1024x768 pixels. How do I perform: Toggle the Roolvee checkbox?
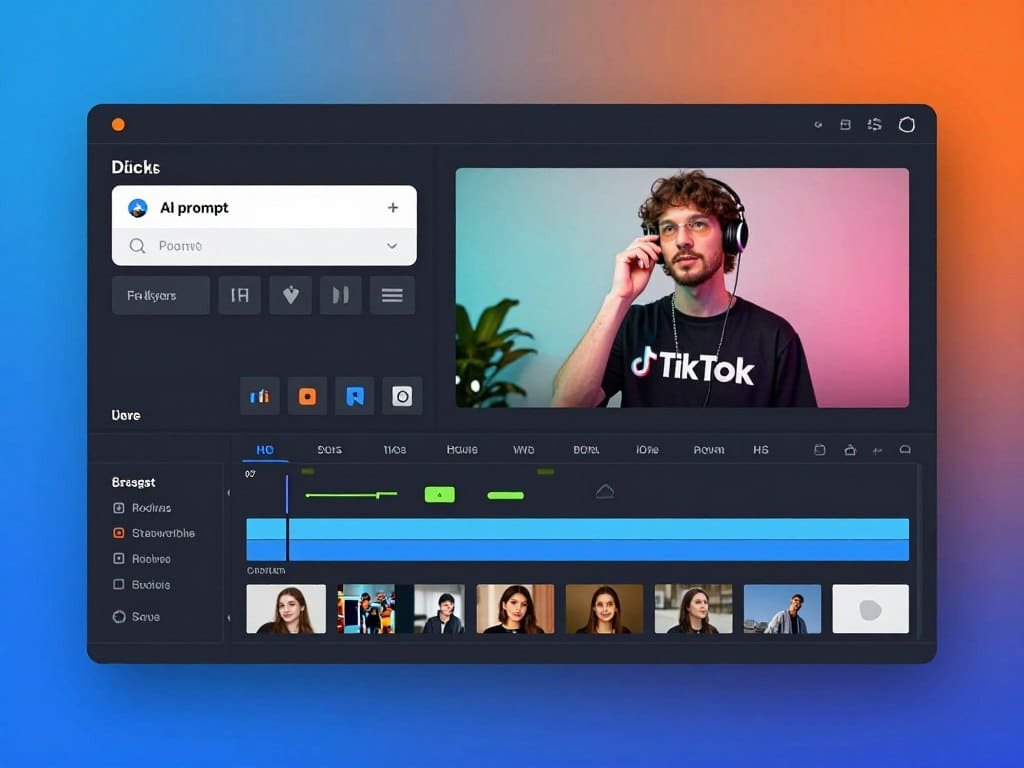(x=119, y=558)
